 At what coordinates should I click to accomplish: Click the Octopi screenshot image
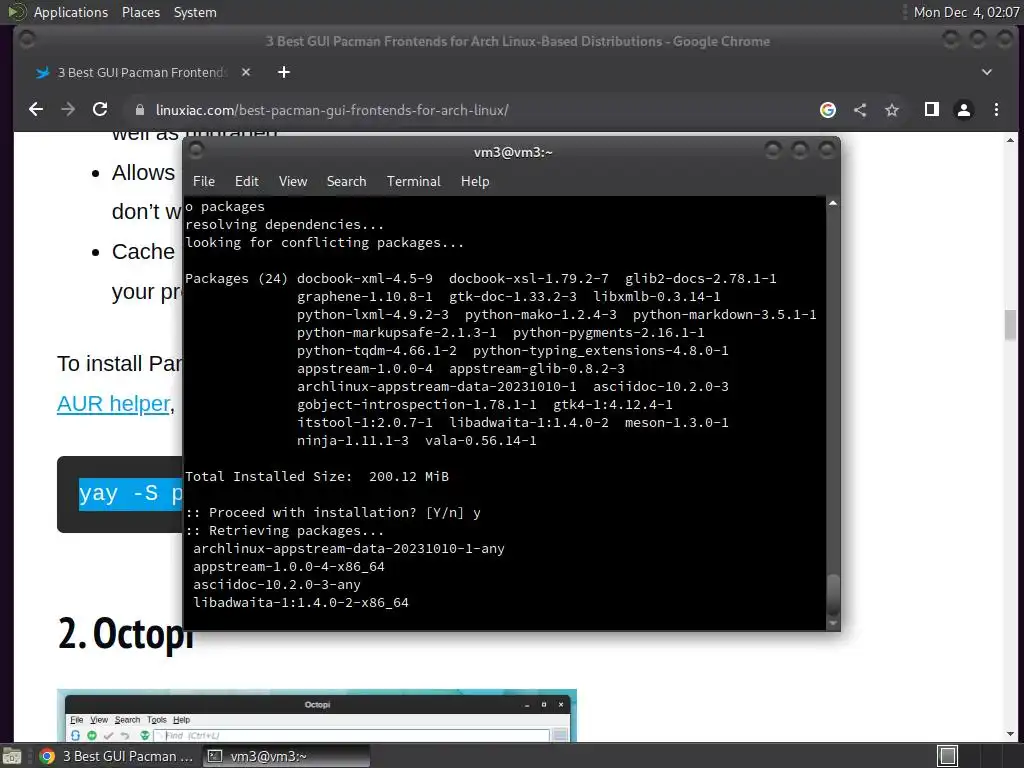pyautogui.click(x=317, y=715)
